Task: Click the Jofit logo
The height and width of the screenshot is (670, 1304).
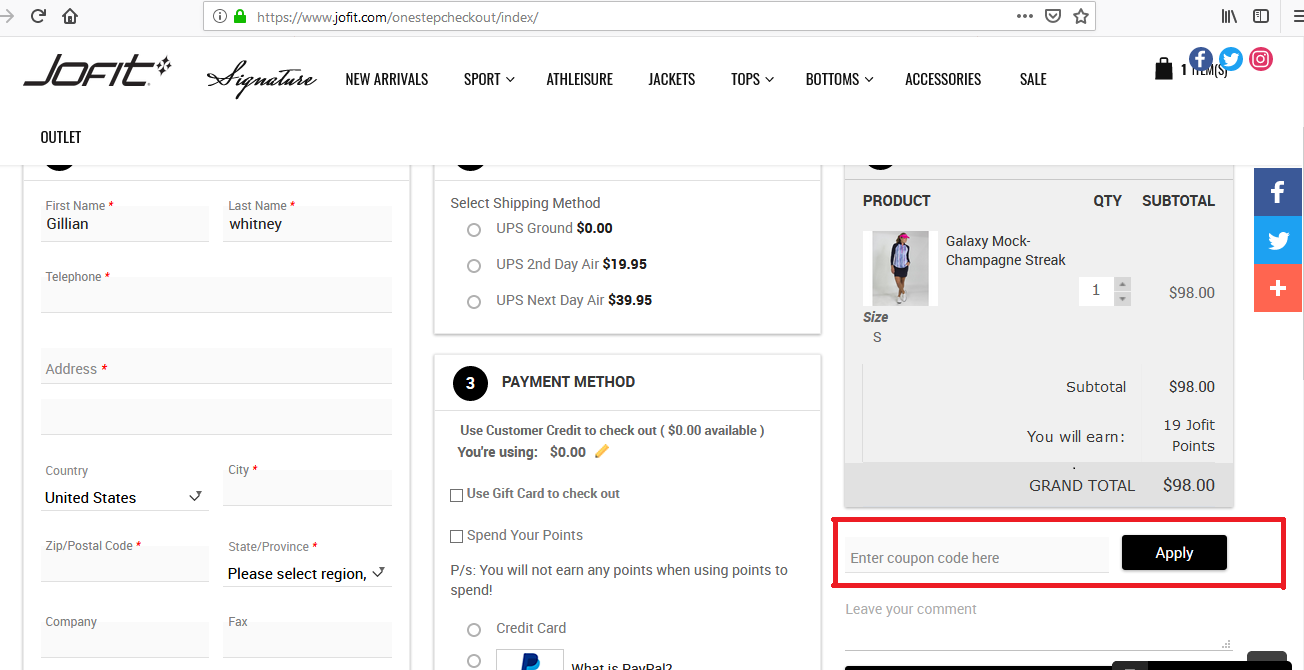Action: click(97, 71)
